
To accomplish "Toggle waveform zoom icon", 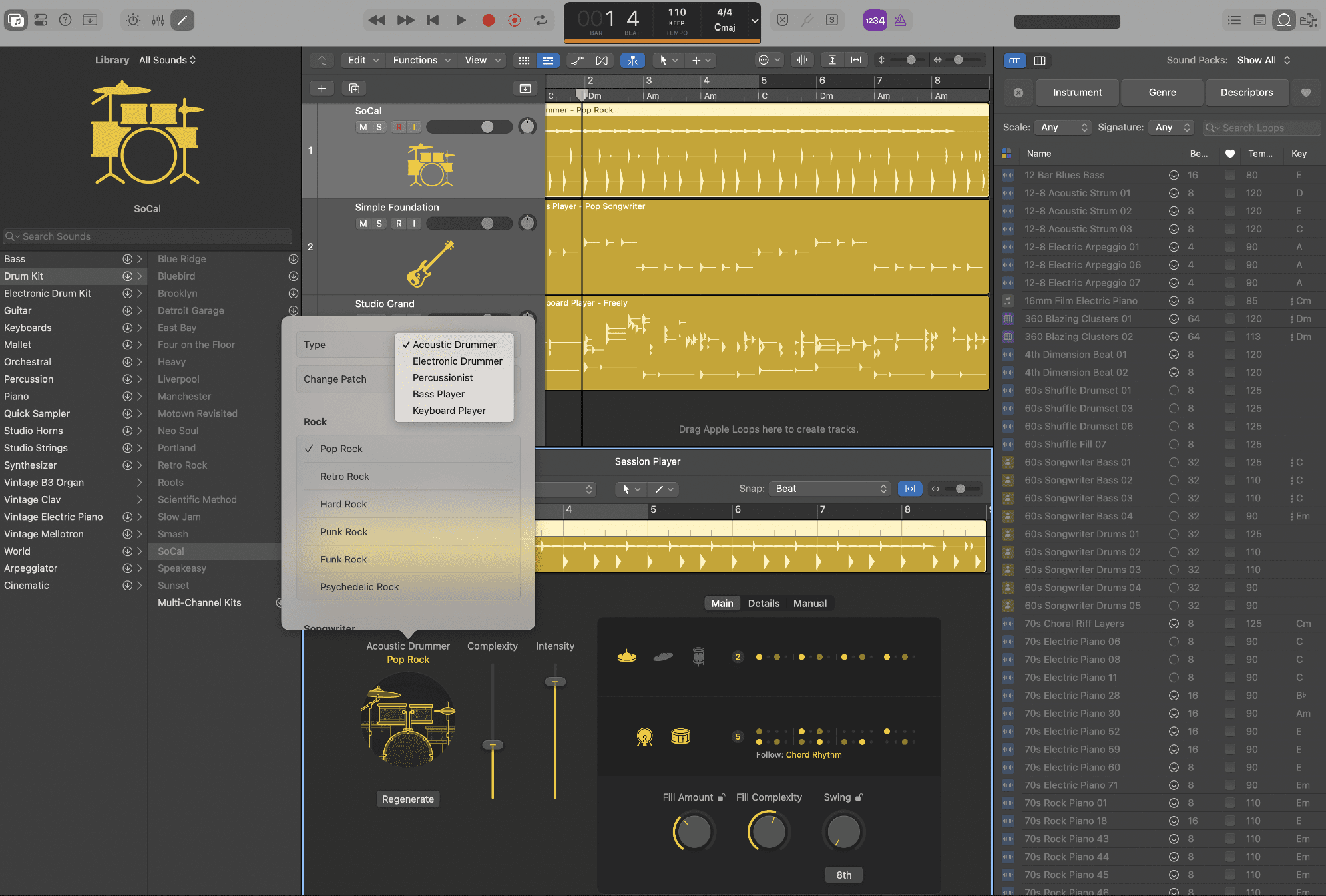I will 803,60.
